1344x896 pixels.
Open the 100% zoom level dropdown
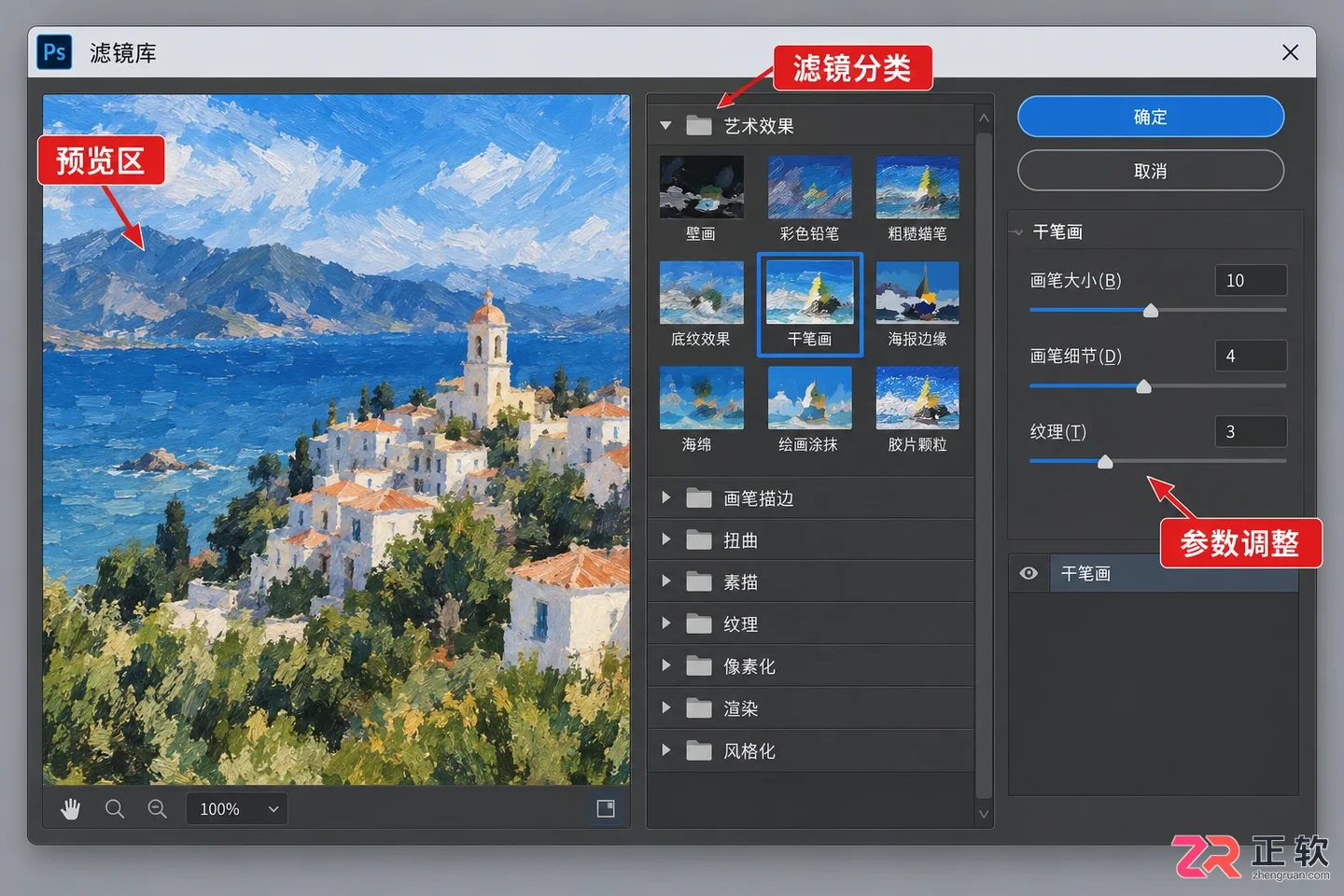(x=237, y=809)
